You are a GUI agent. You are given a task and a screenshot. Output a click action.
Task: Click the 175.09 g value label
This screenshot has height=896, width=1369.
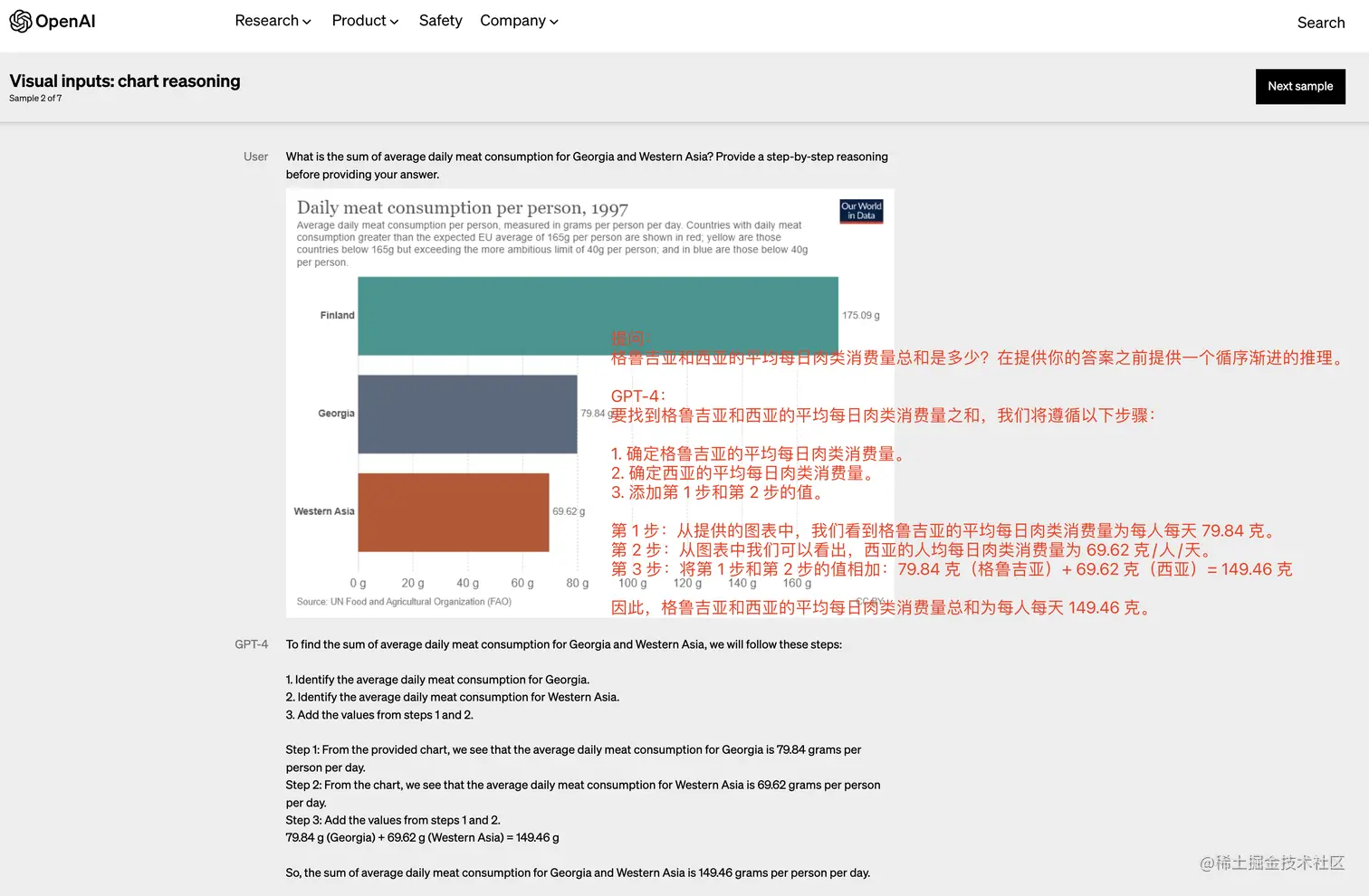tap(860, 316)
